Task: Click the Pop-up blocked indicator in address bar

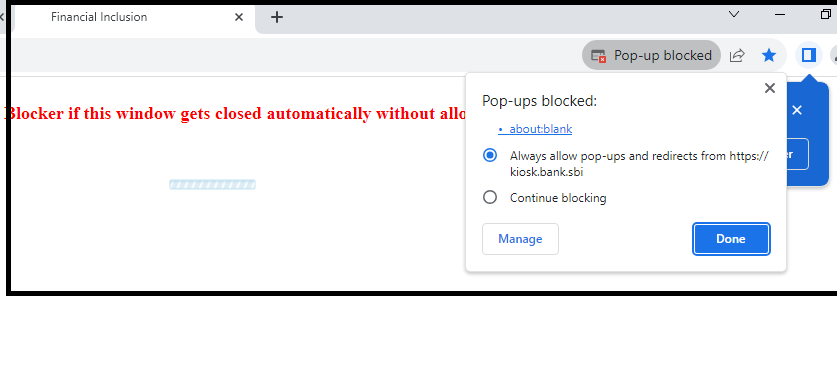Action: [651, 55]
